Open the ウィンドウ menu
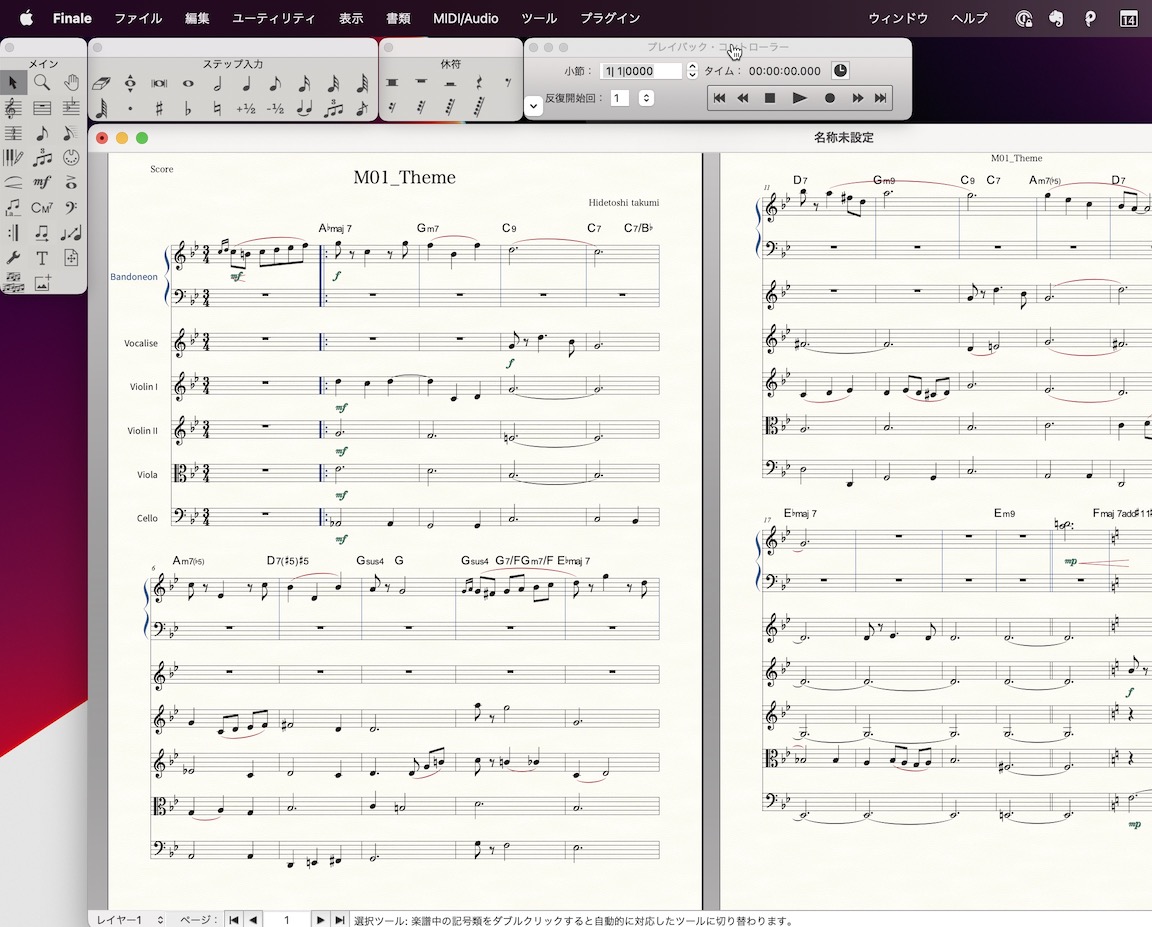1152x927 pixels. pos(898,18)
